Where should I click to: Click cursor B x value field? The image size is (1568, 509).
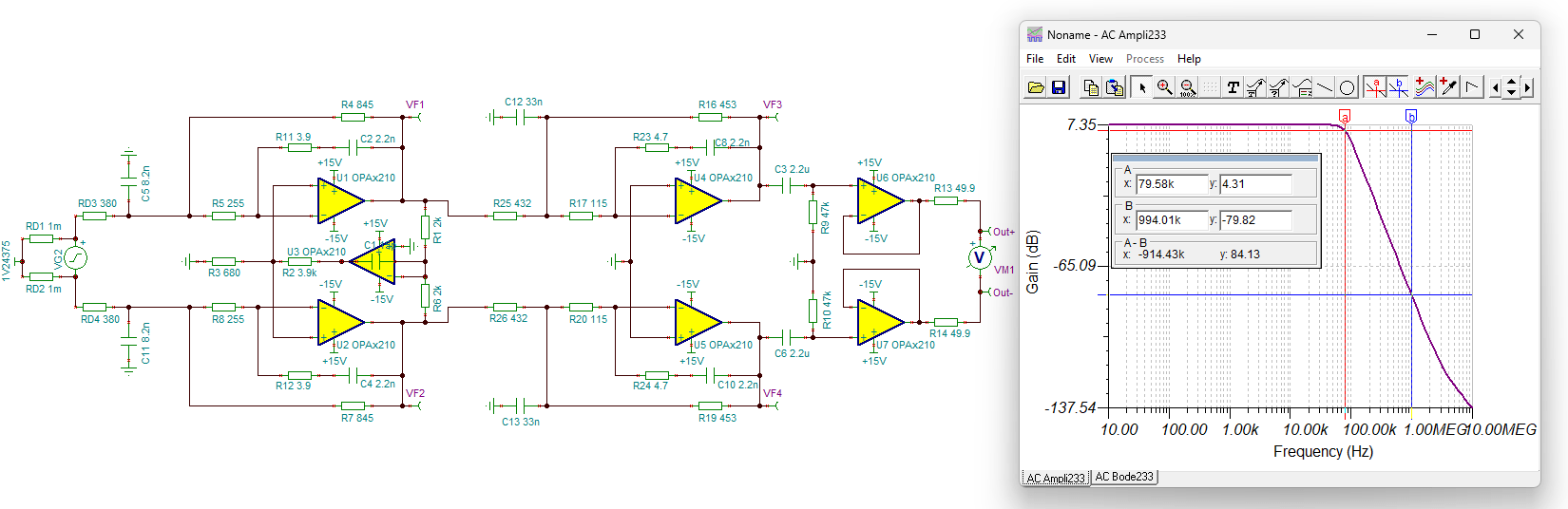[1172, 219]
